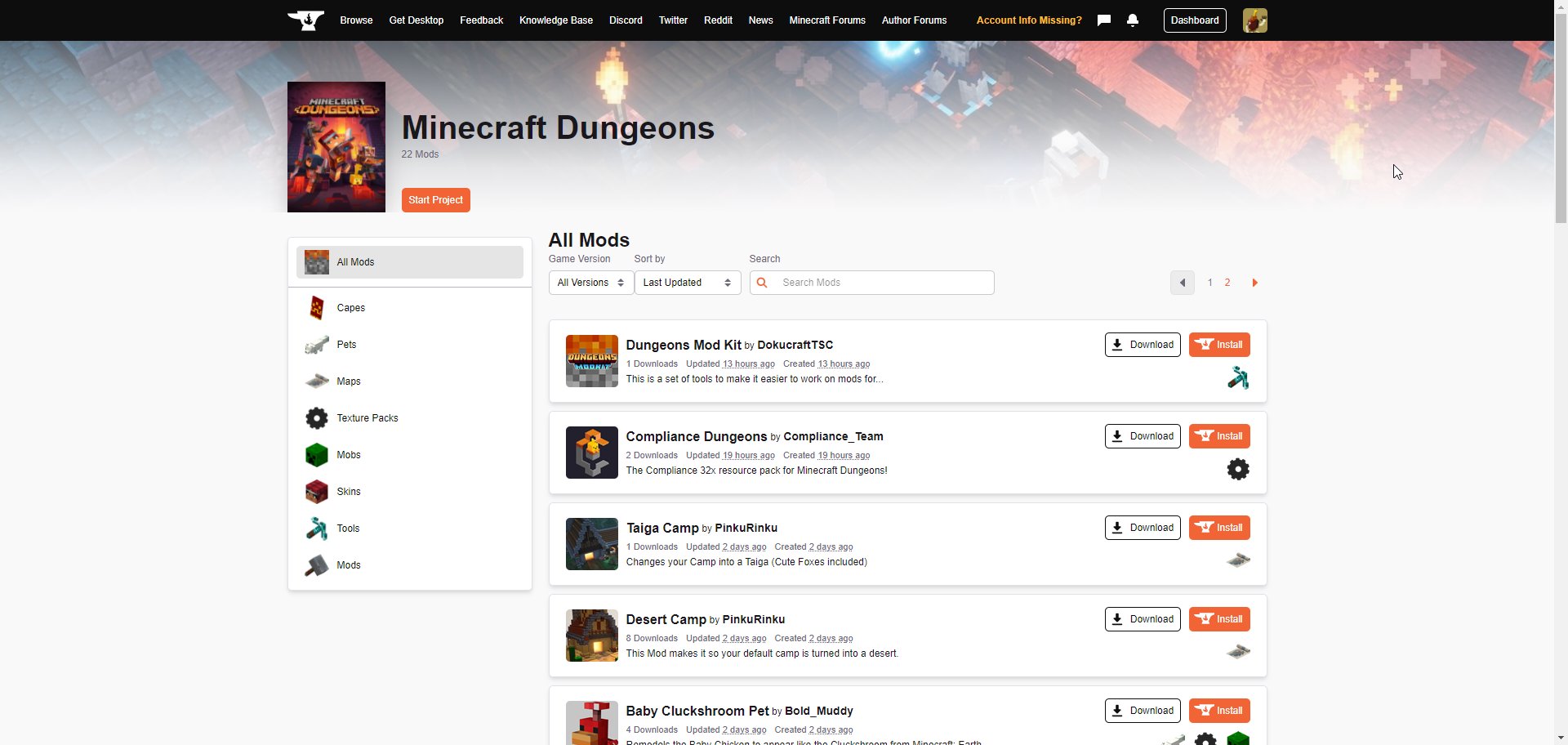Select the Pets category icon
This screenshot has width=1568, height=745.
pos(317,345)
